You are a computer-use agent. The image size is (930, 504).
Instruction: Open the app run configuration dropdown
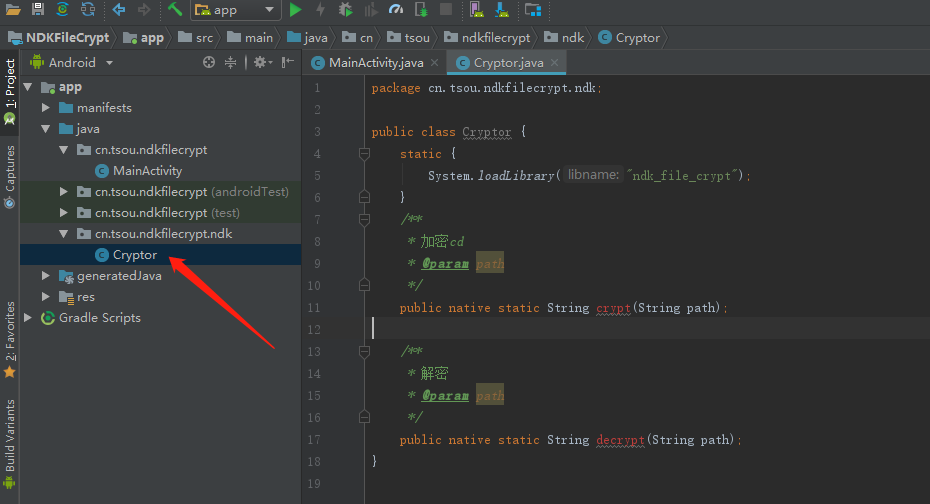pos(235,9)
